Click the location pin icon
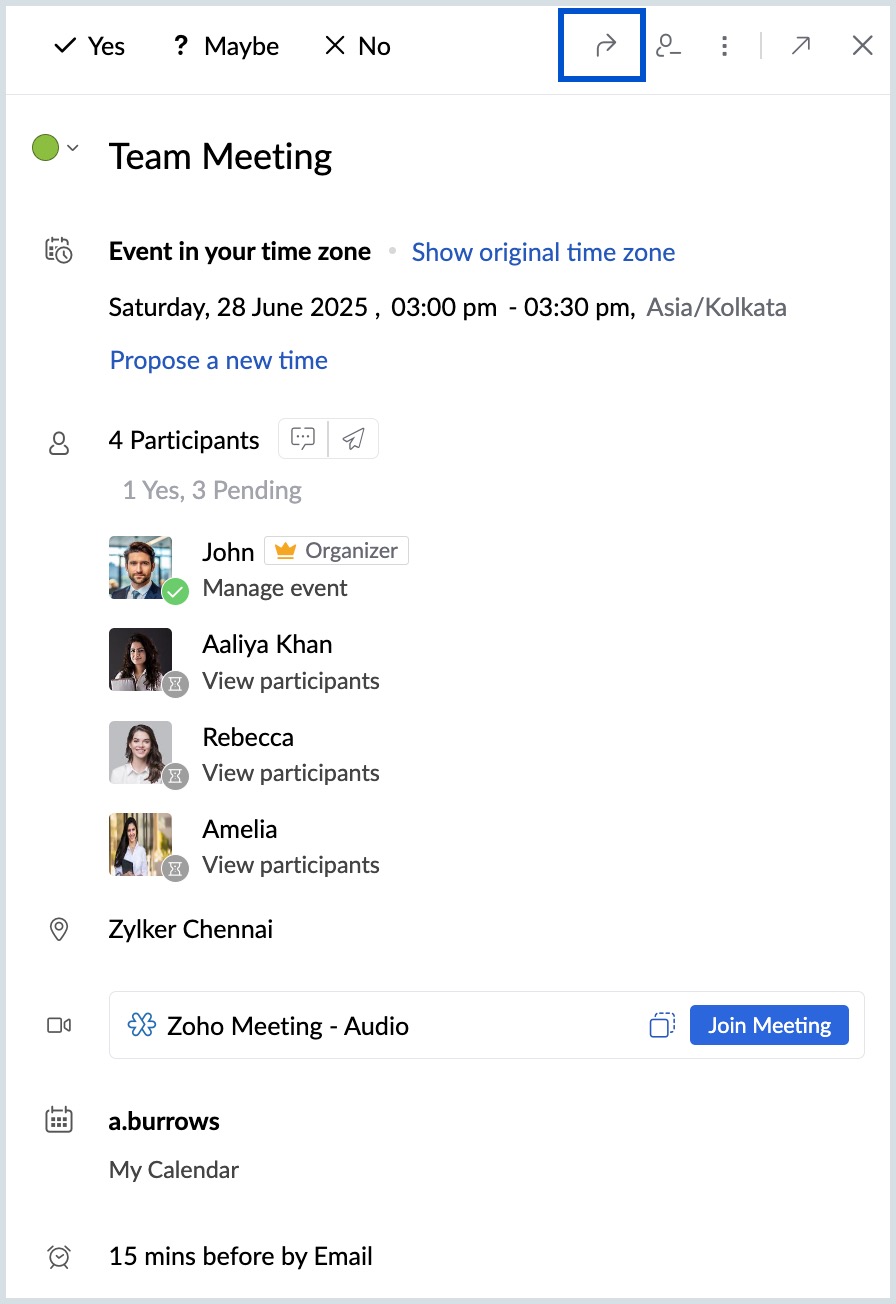Screen dimensions: 896x1304 coord(59,929)
